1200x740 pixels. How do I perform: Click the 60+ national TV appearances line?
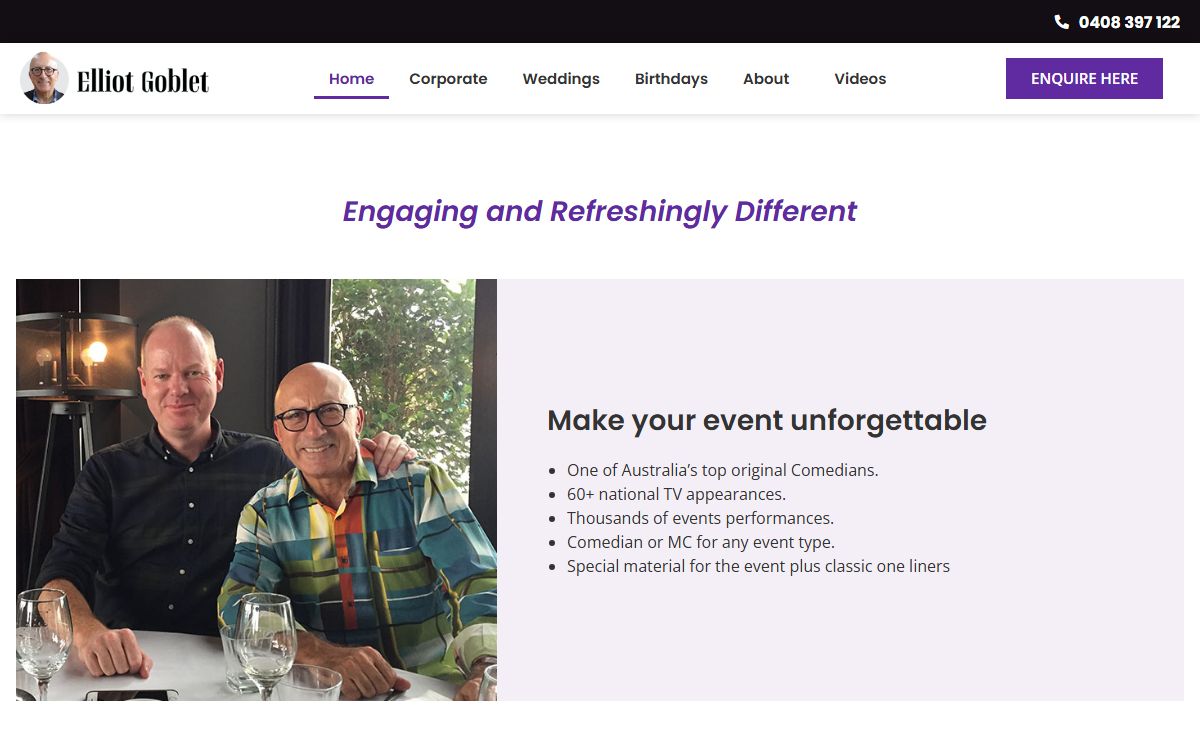(676, 494)
